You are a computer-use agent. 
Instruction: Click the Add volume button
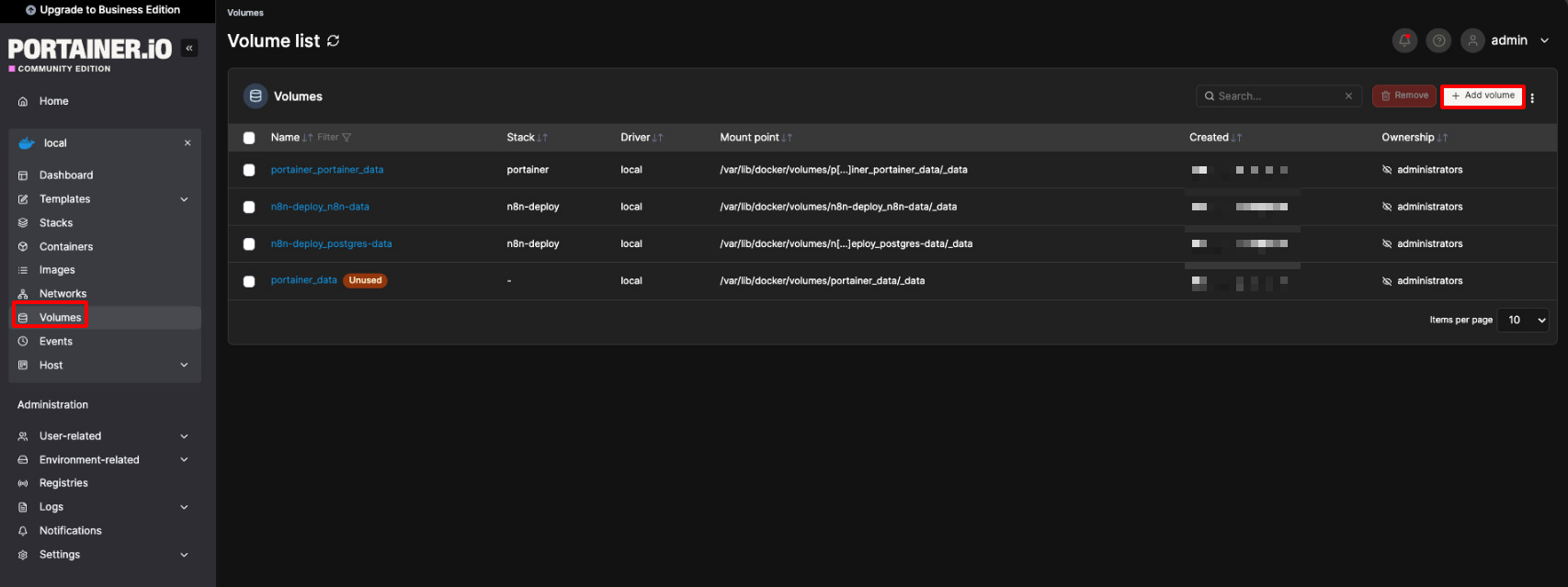pos(1483,96)
